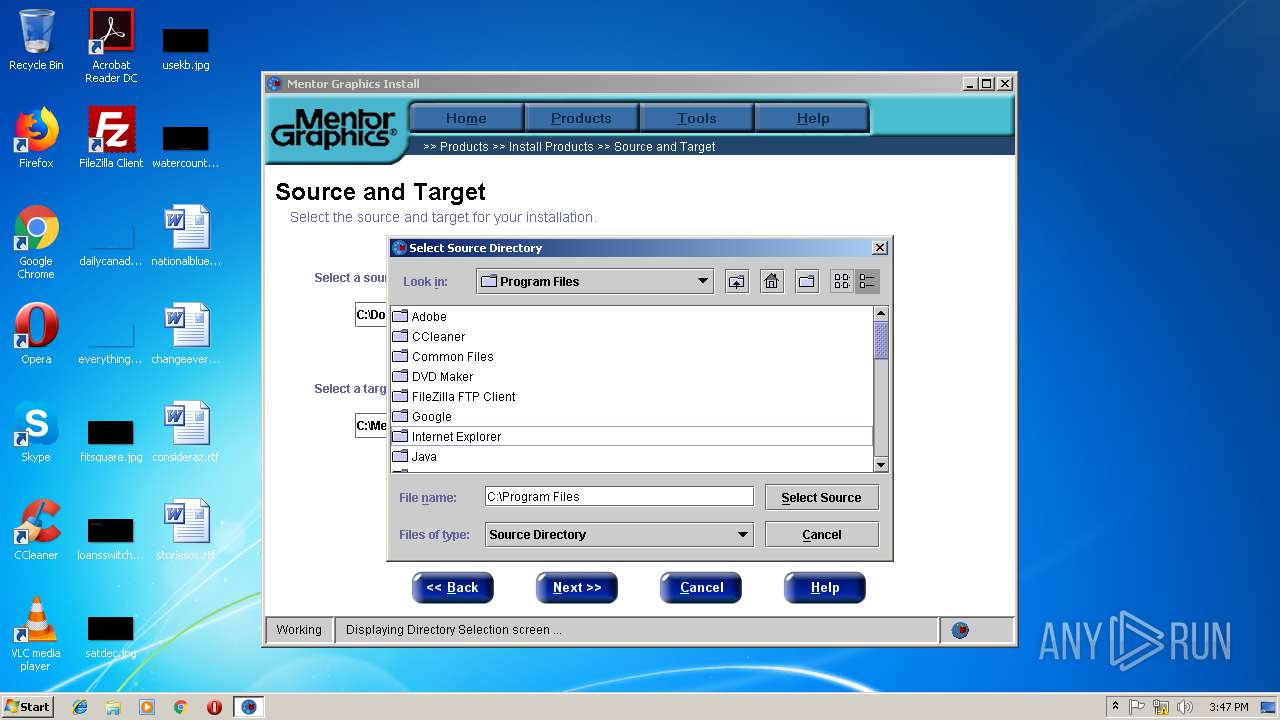Image resolution: width=1280 pixels, height=720 pixels.
Task: Open usekb.jpg on desktop
Action: (x=186, y=48)
